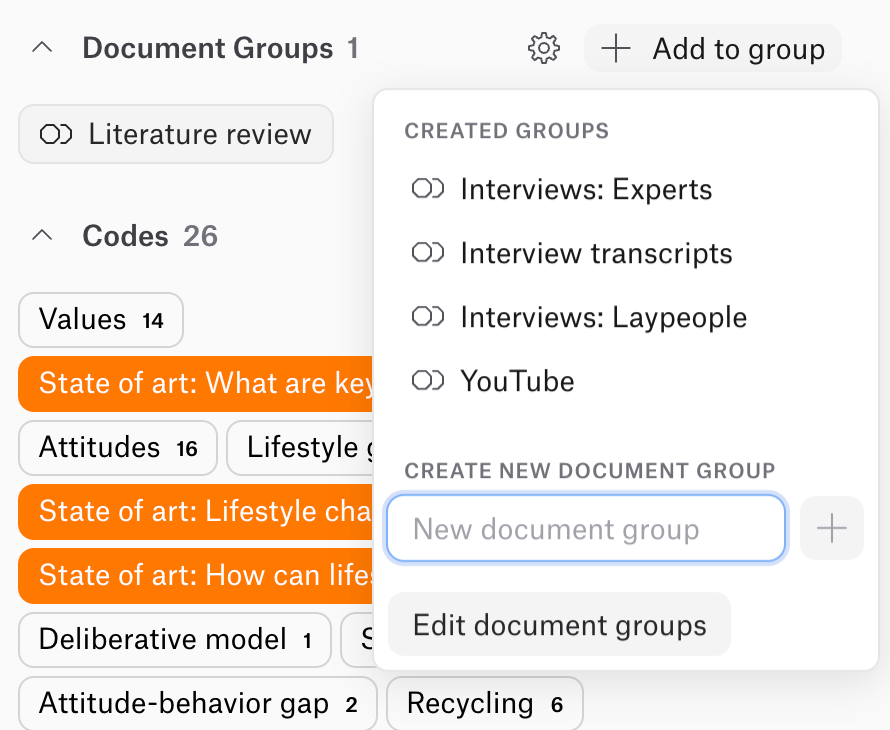Open the Add to group dropdown
The image size is (890, 730).
[x=713, y=48]
